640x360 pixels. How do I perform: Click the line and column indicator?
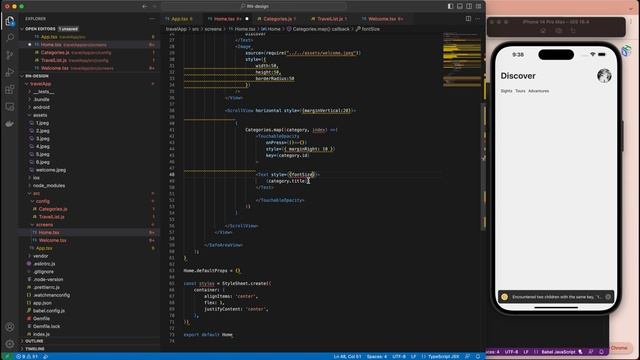click(347, 356)
